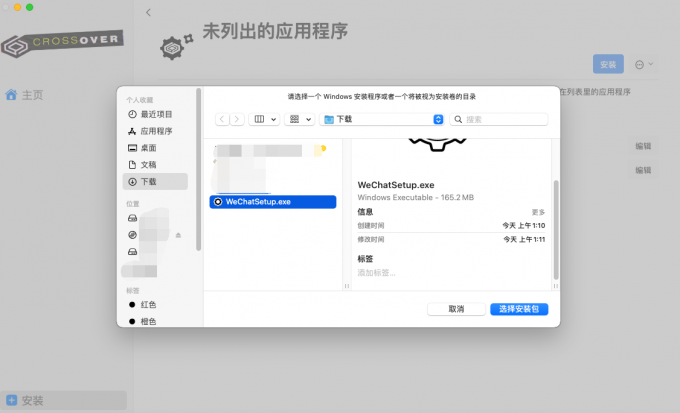680x413 pixels.
Task: Click the 修改时间 row in info
Action: click(x=451, y=239)
